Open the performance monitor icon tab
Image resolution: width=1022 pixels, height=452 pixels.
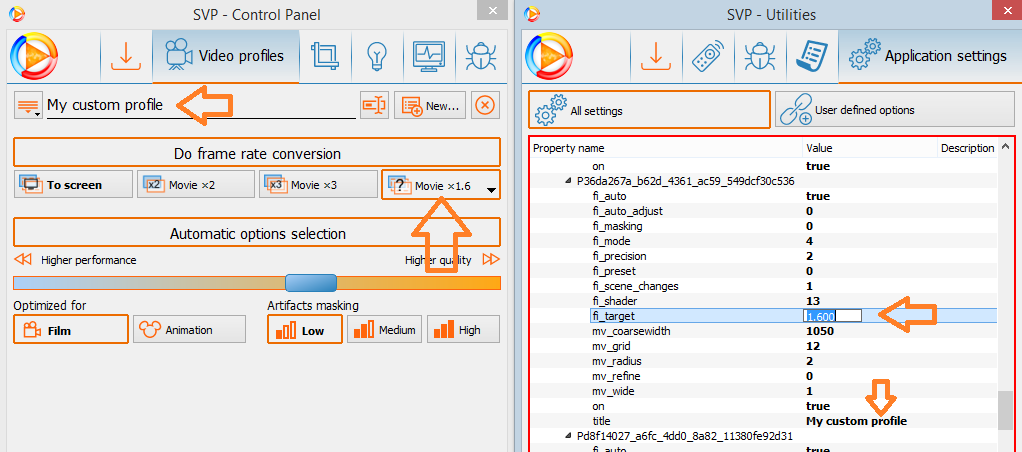[x=428, y=55]
